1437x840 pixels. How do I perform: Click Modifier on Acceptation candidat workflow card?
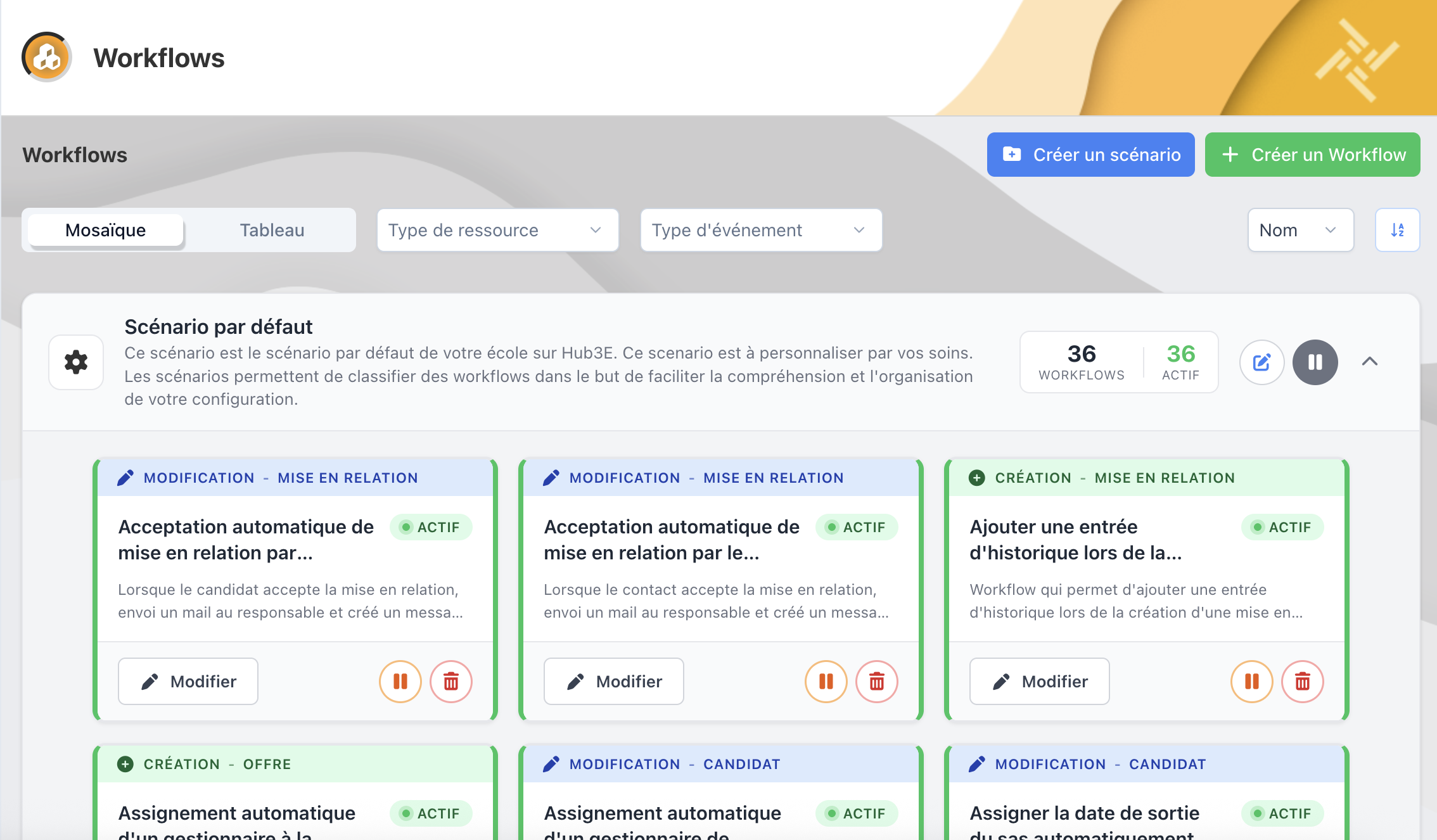click(188, 682)
